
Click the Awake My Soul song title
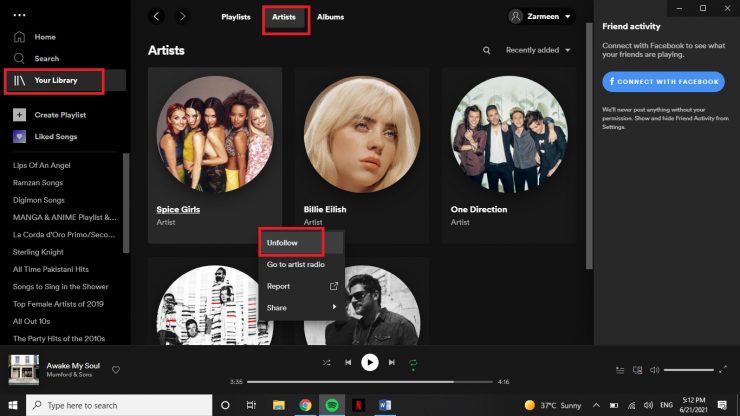coord(73,365)
